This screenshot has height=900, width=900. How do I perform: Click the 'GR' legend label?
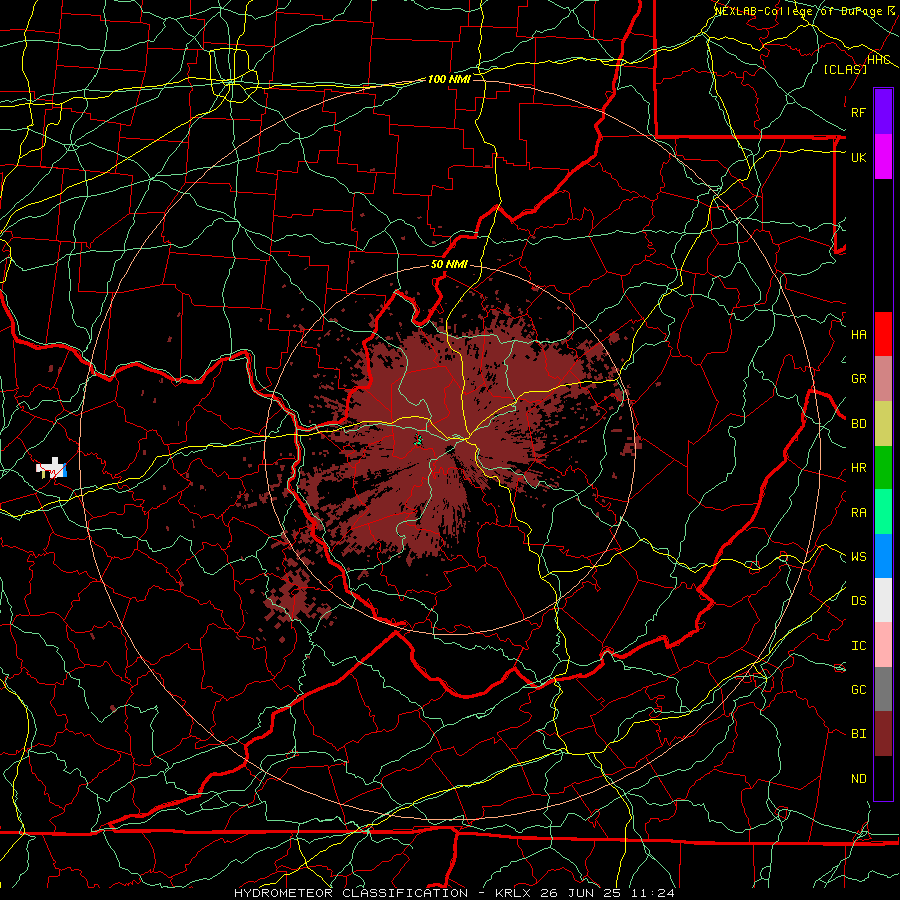858,379
